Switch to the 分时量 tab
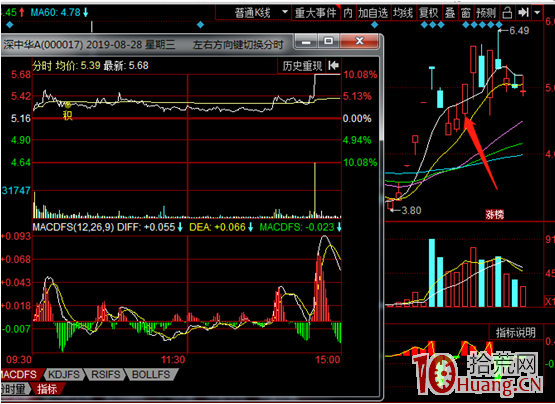 [14, 389]
